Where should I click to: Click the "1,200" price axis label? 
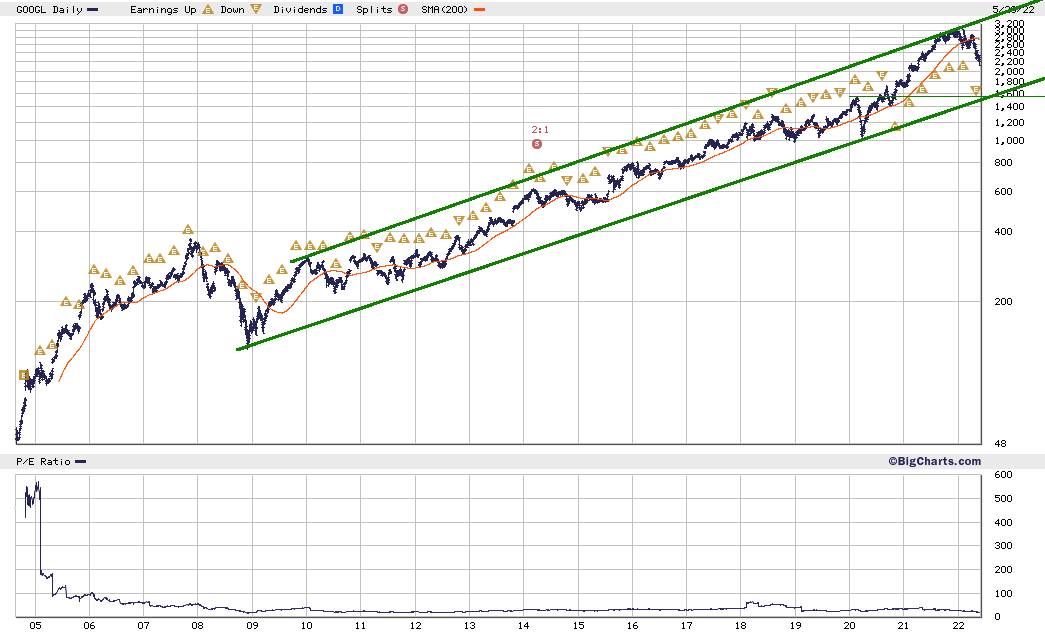click(1009, 123)
